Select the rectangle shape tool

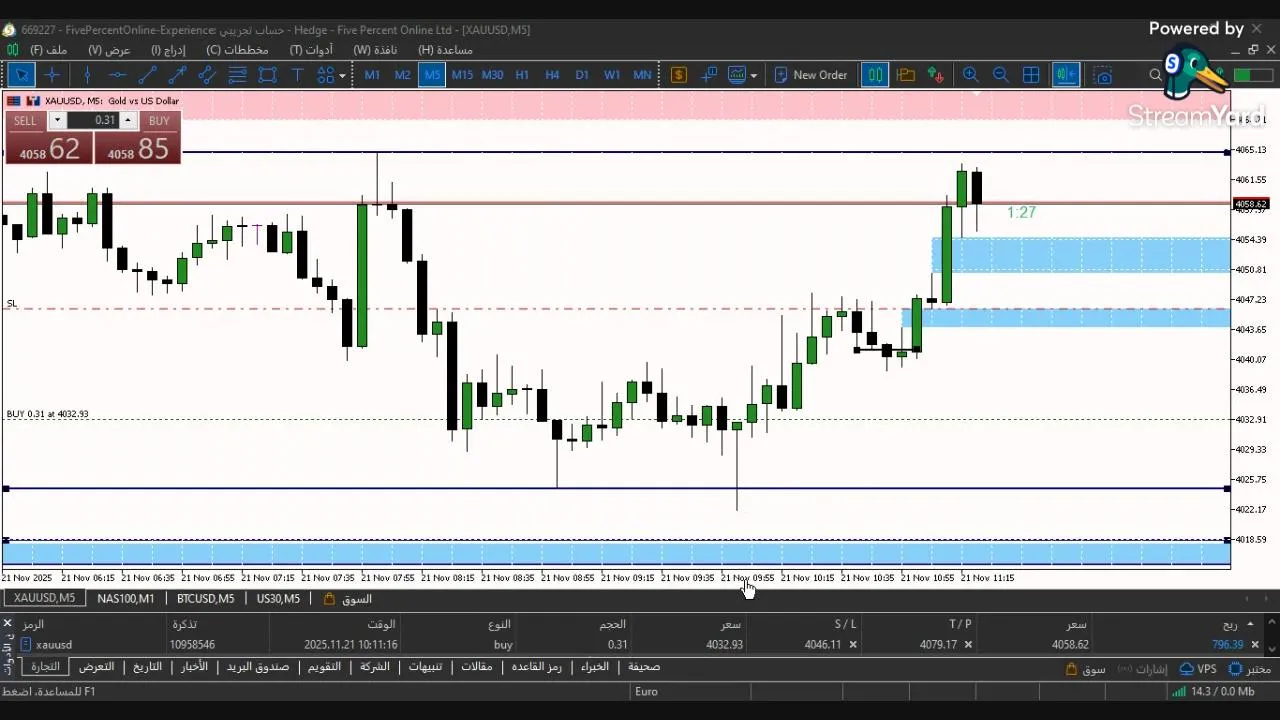267,75
